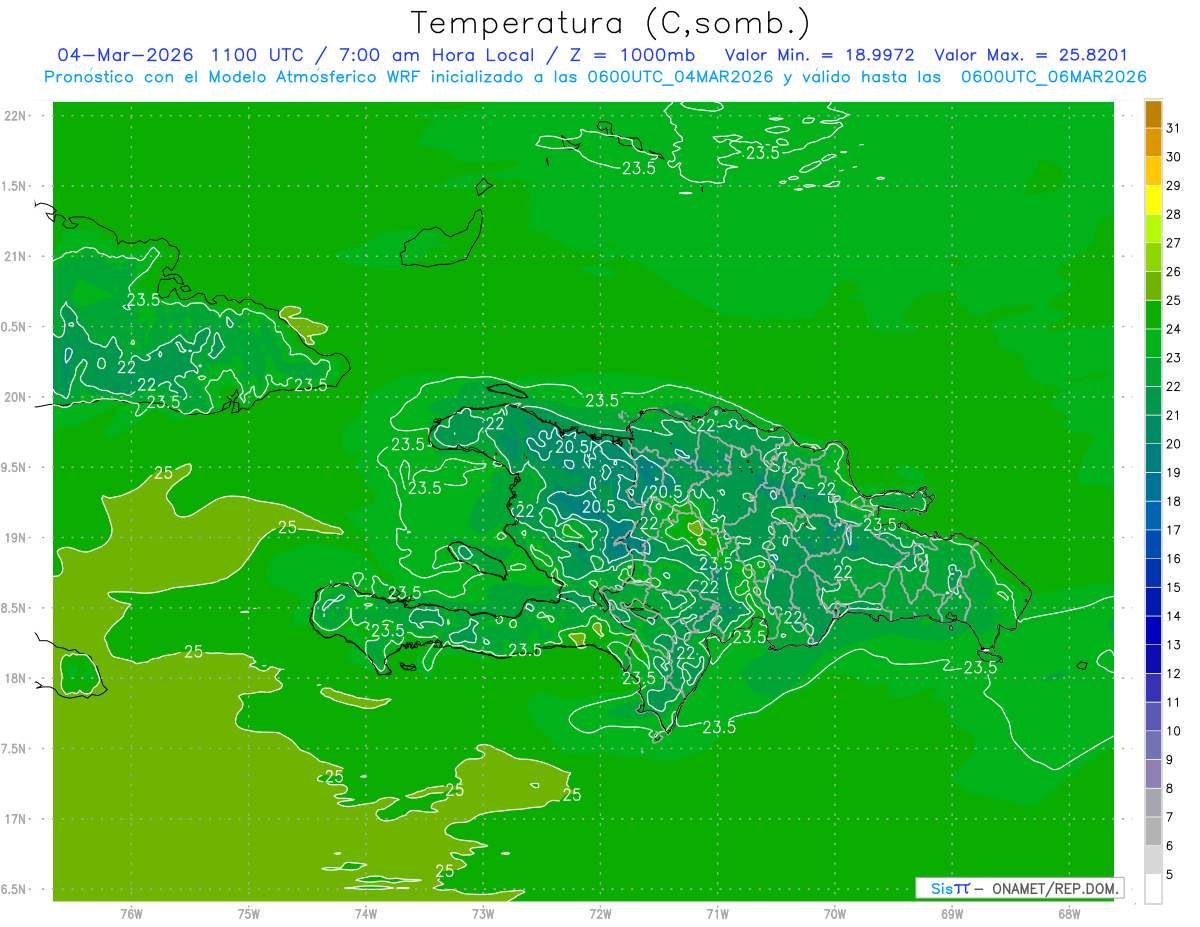Click the '1100 UTC' time text

[259, 55]
